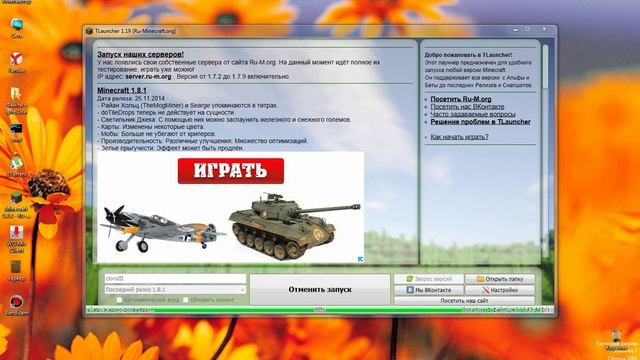Click the server.ru-m.org IP address text
The image size is (640, 360).
point(148,77)
